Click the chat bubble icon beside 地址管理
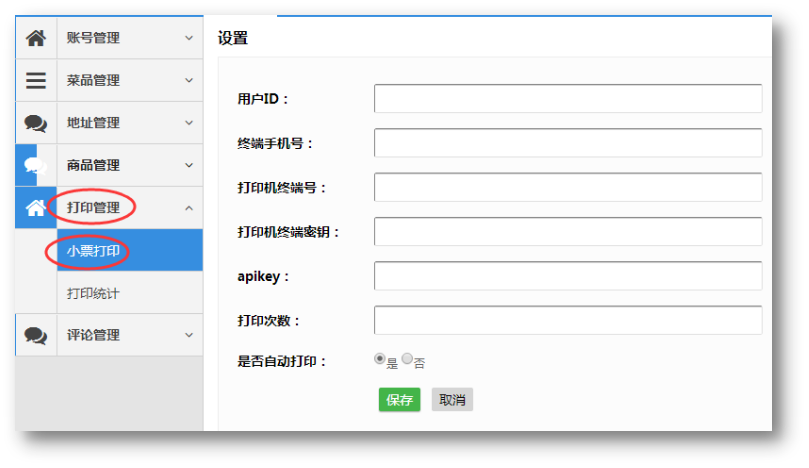The image size is (809, 468). 36,123
